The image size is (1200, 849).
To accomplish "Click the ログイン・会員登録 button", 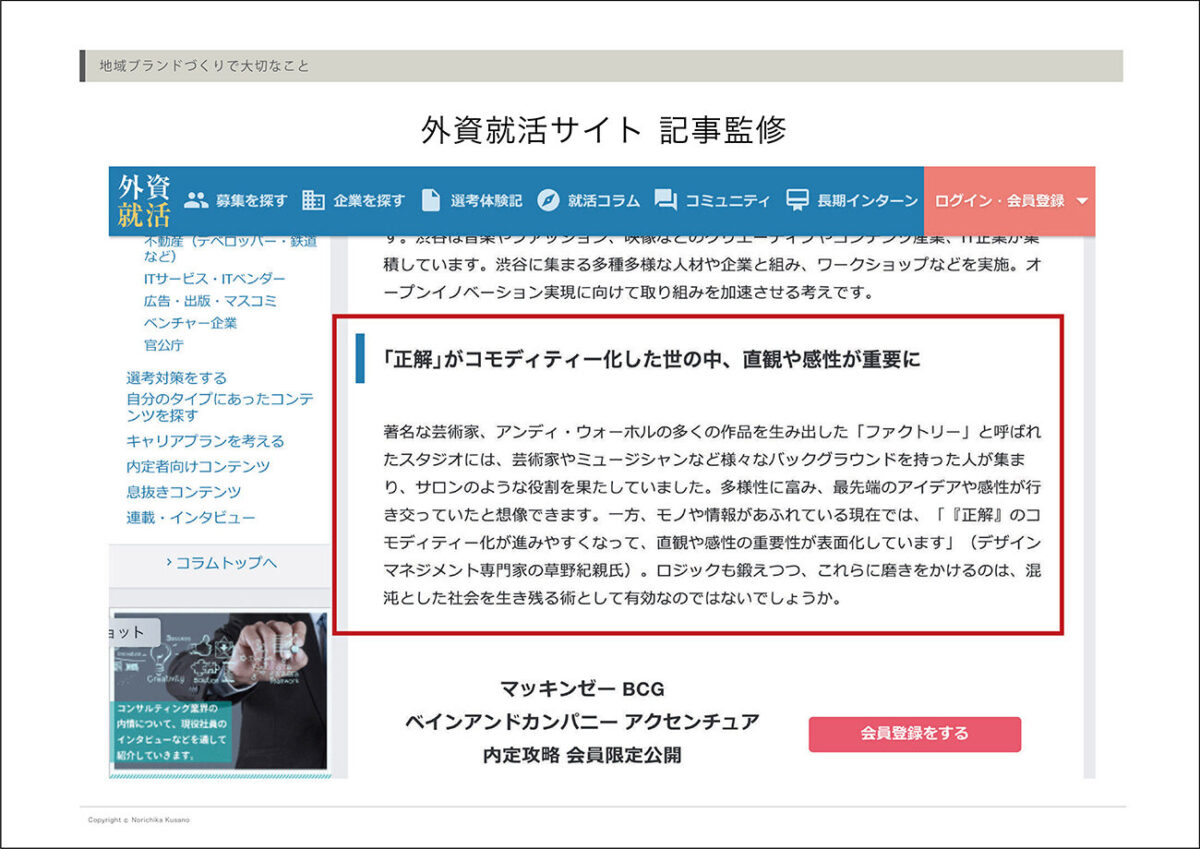I will pyautogui.click(x=1009, y=201).
